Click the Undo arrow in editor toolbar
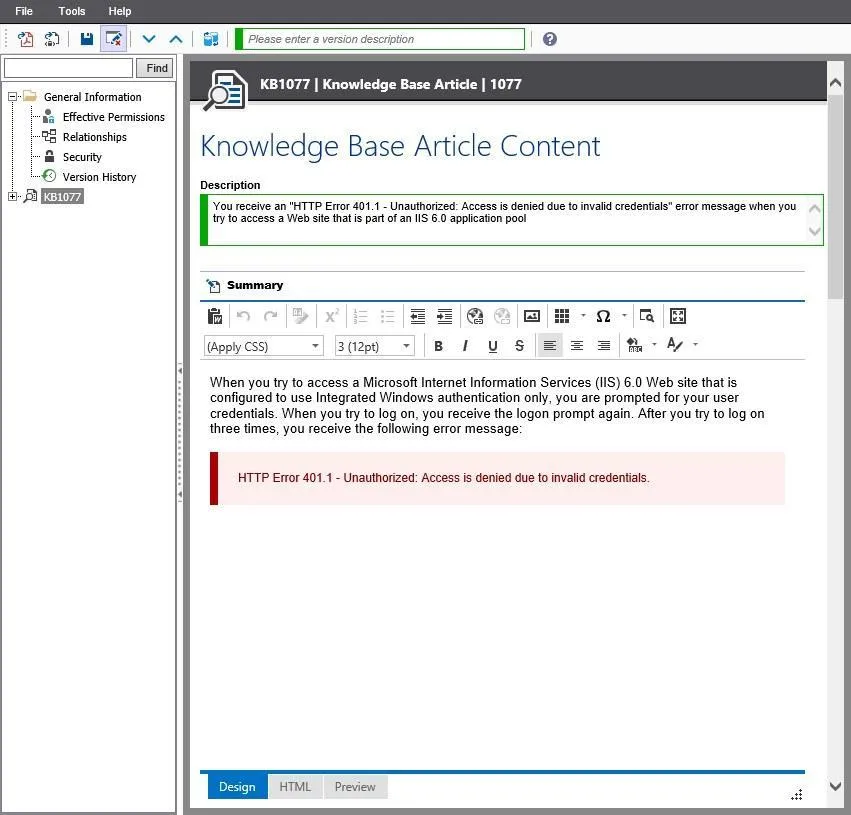 click(243, 316)
